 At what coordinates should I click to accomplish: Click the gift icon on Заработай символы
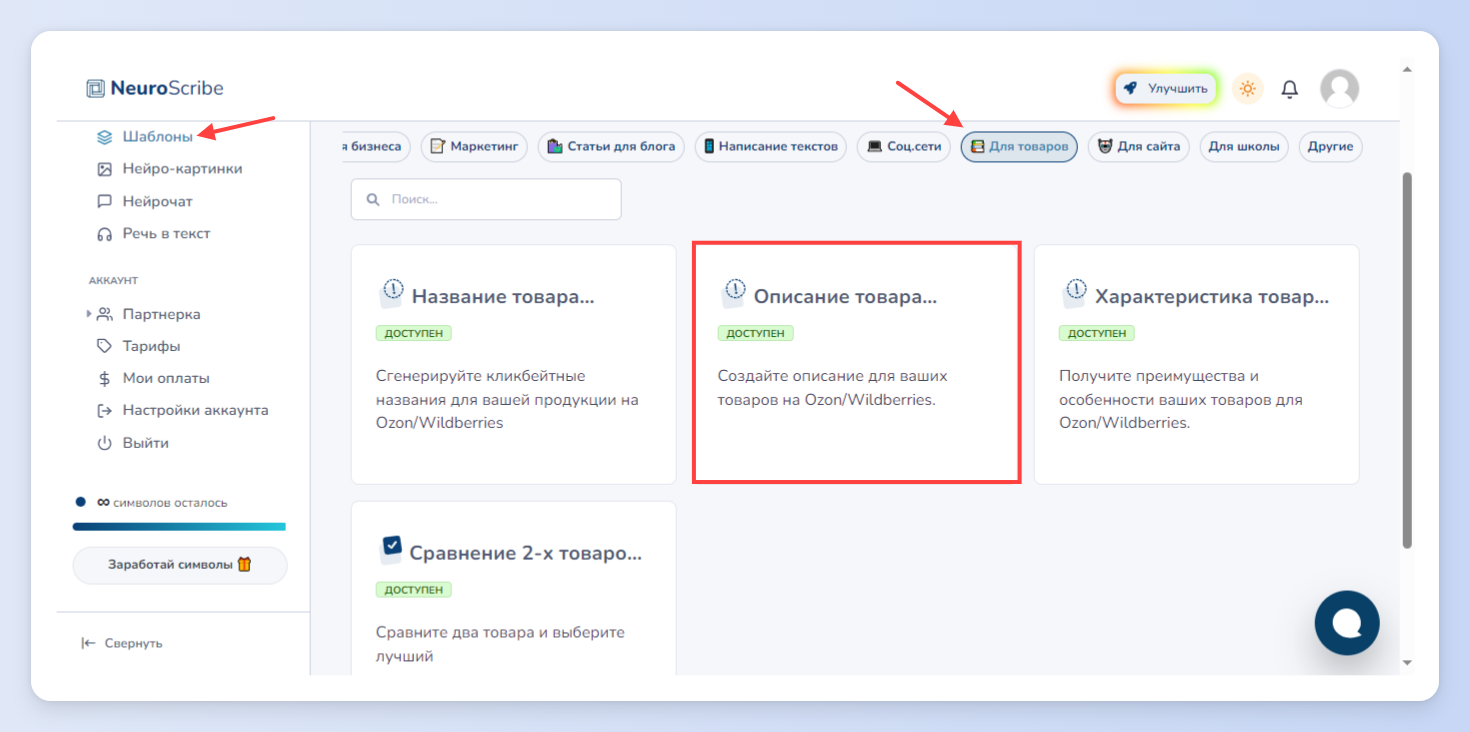point(244,564)
